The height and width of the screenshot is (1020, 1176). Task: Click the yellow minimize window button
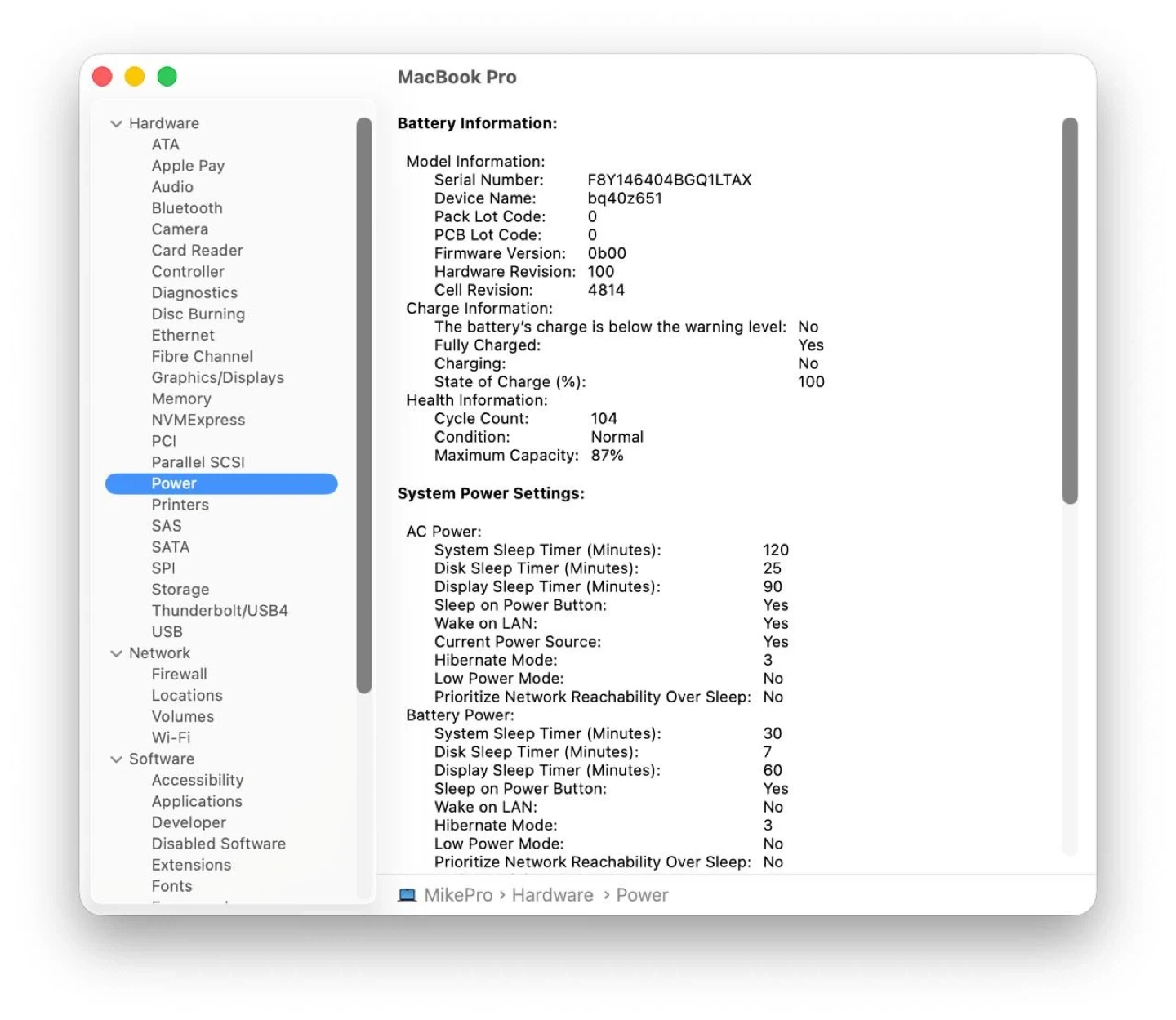135,77
